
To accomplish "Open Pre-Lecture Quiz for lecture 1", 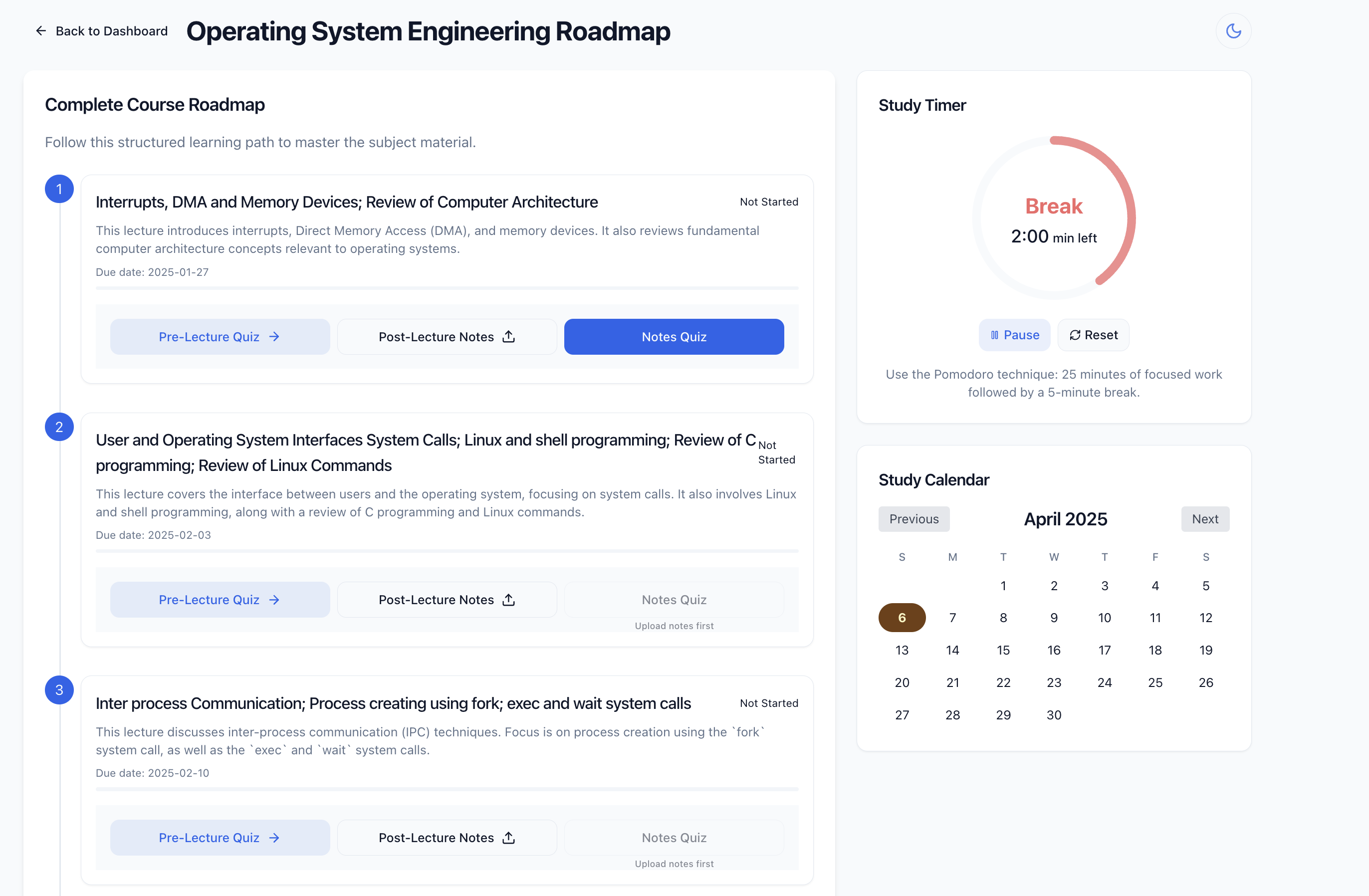I will (x=220, y=337).
